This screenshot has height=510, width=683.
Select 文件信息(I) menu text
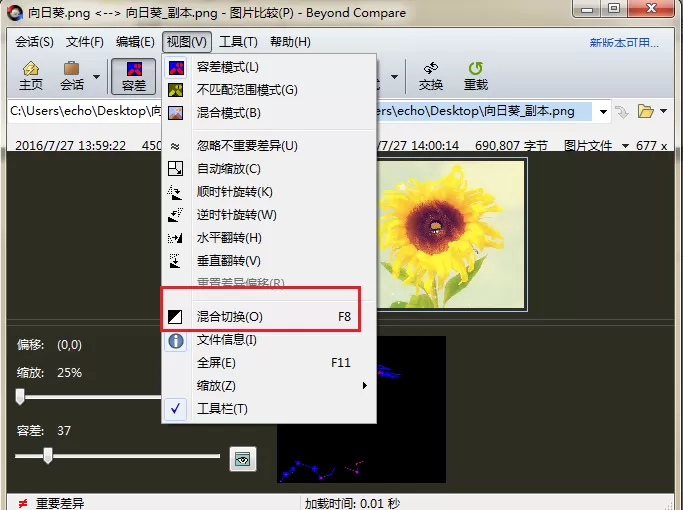click(x=227, y=340)
